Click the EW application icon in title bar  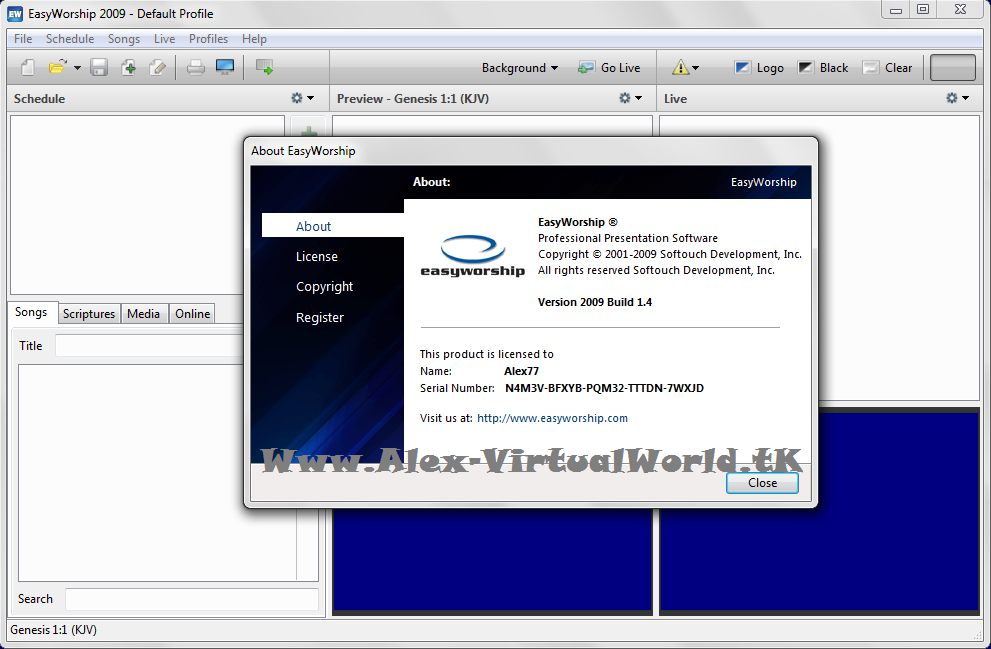pos(15,13)
